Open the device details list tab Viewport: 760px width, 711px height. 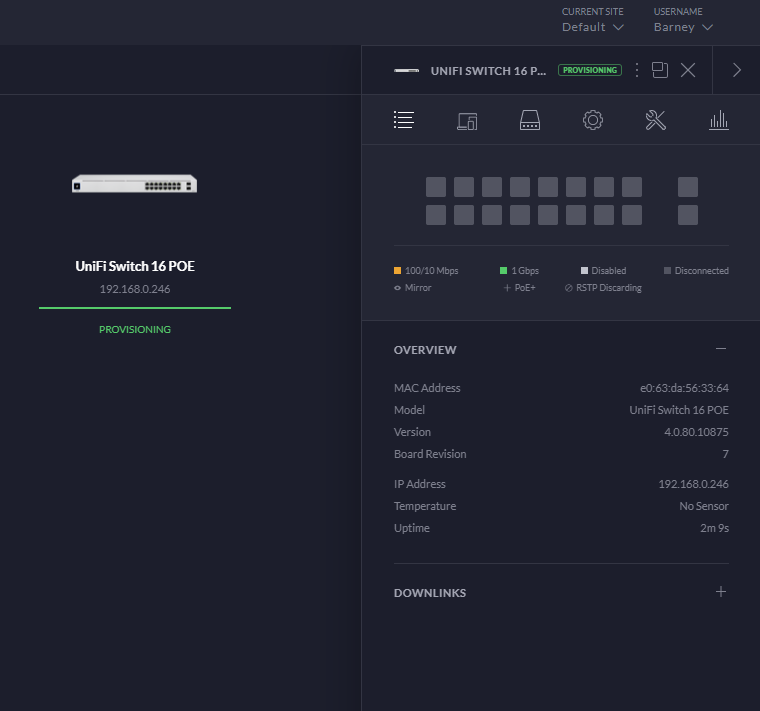click(404, 121)
